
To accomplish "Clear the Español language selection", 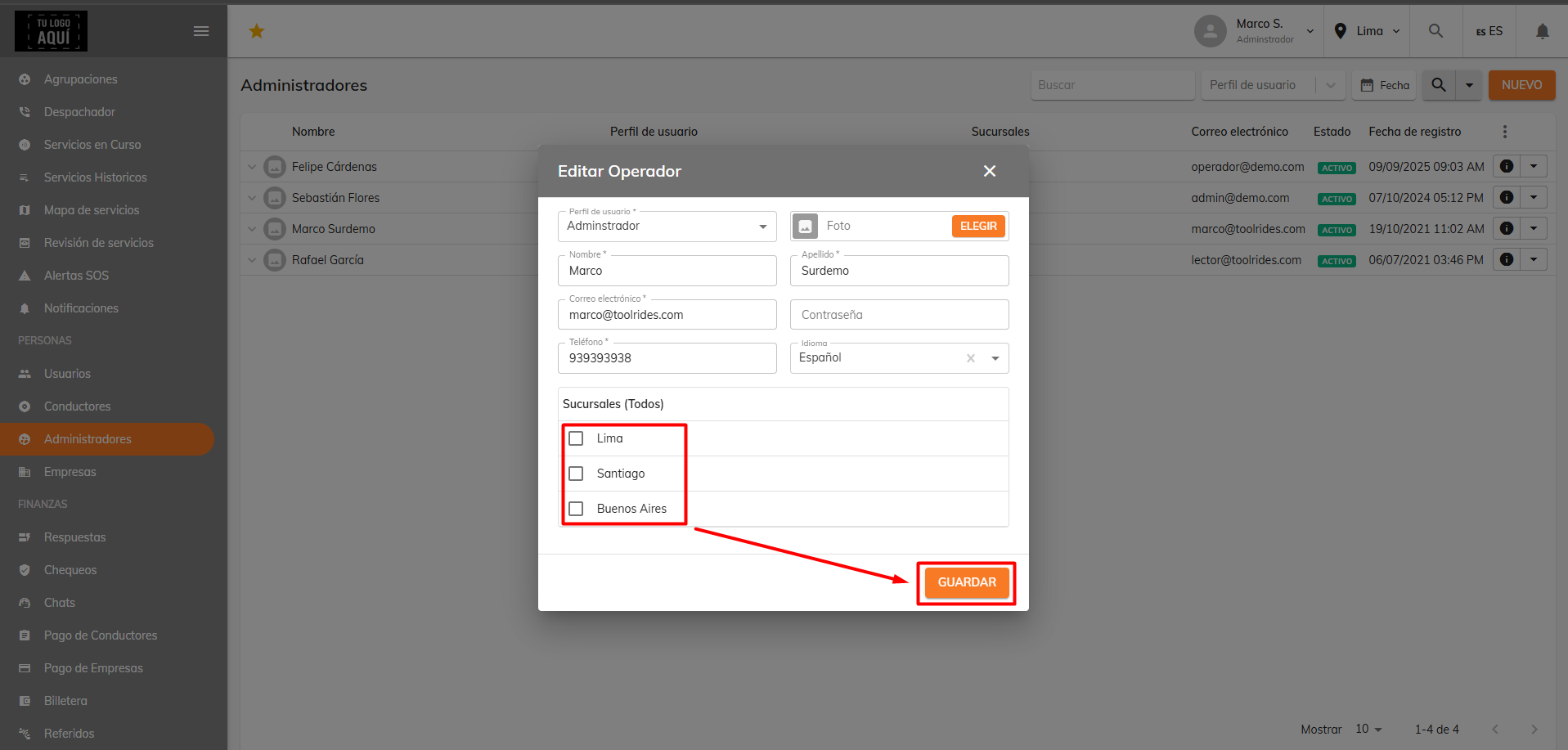I will click(971, 358).
